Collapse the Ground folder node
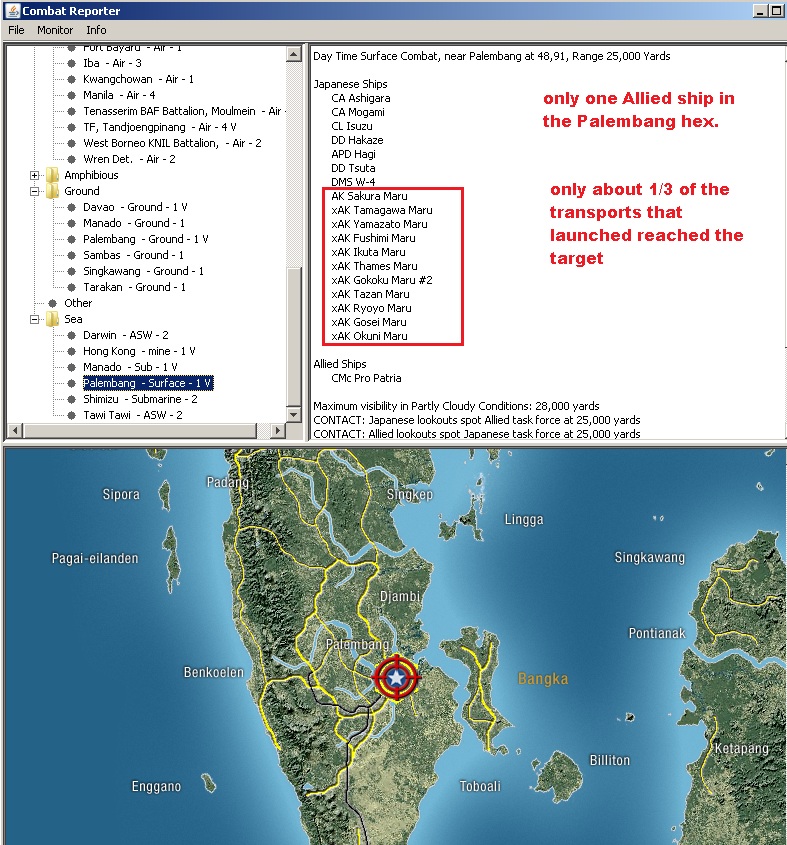This screenshot has width=787, height=845. [34, 191]
